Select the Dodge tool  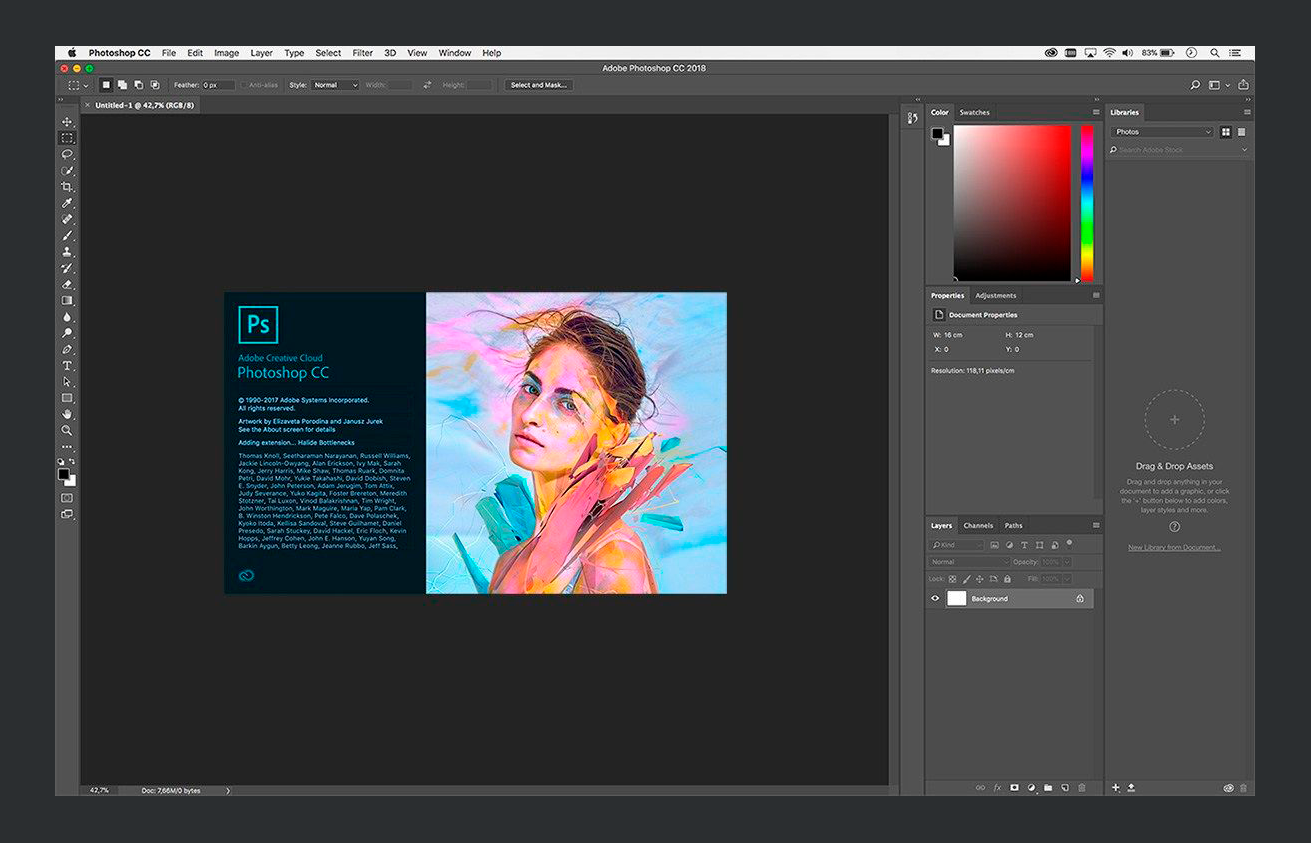coord(67,333)
